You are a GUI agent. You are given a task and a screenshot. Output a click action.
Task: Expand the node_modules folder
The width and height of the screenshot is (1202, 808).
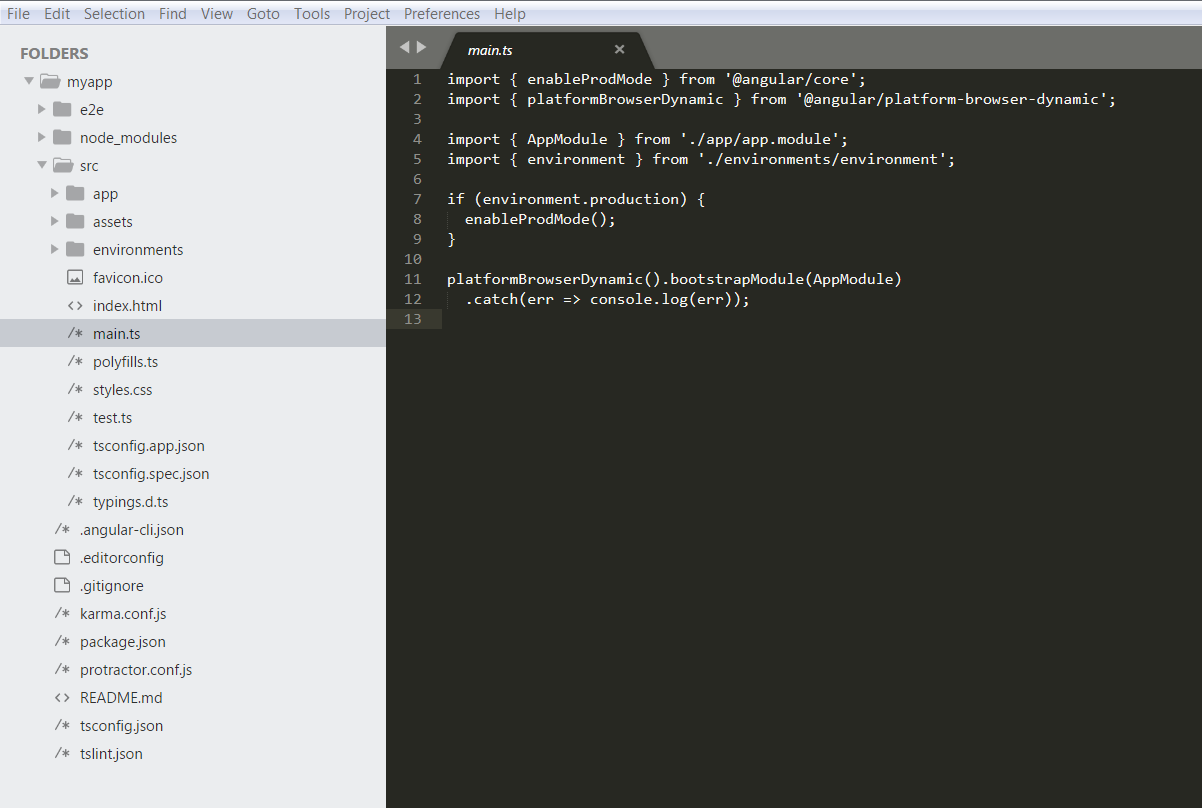click(x=42, y=137)
